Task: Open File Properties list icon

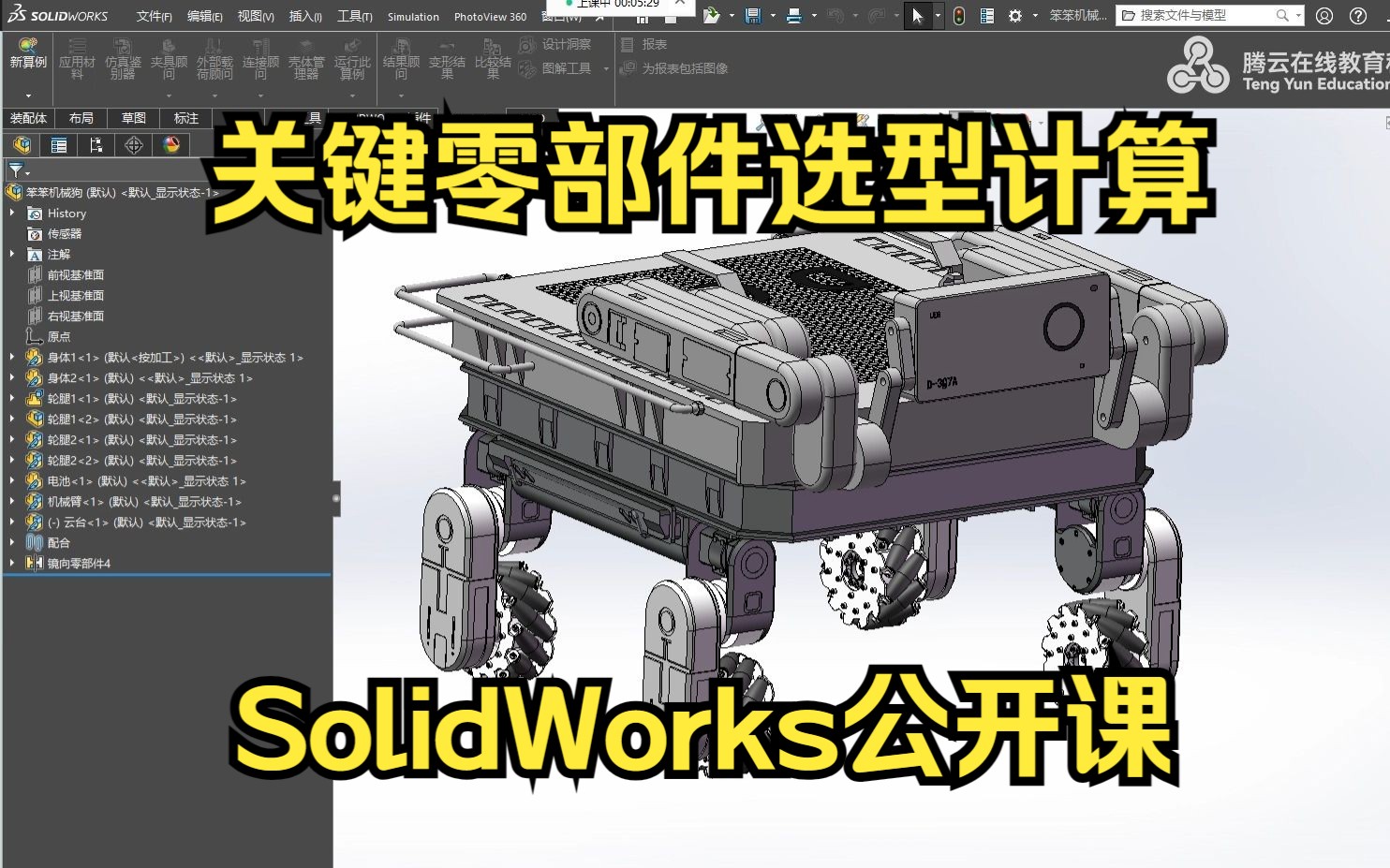Action: click(x=987, y=15)
